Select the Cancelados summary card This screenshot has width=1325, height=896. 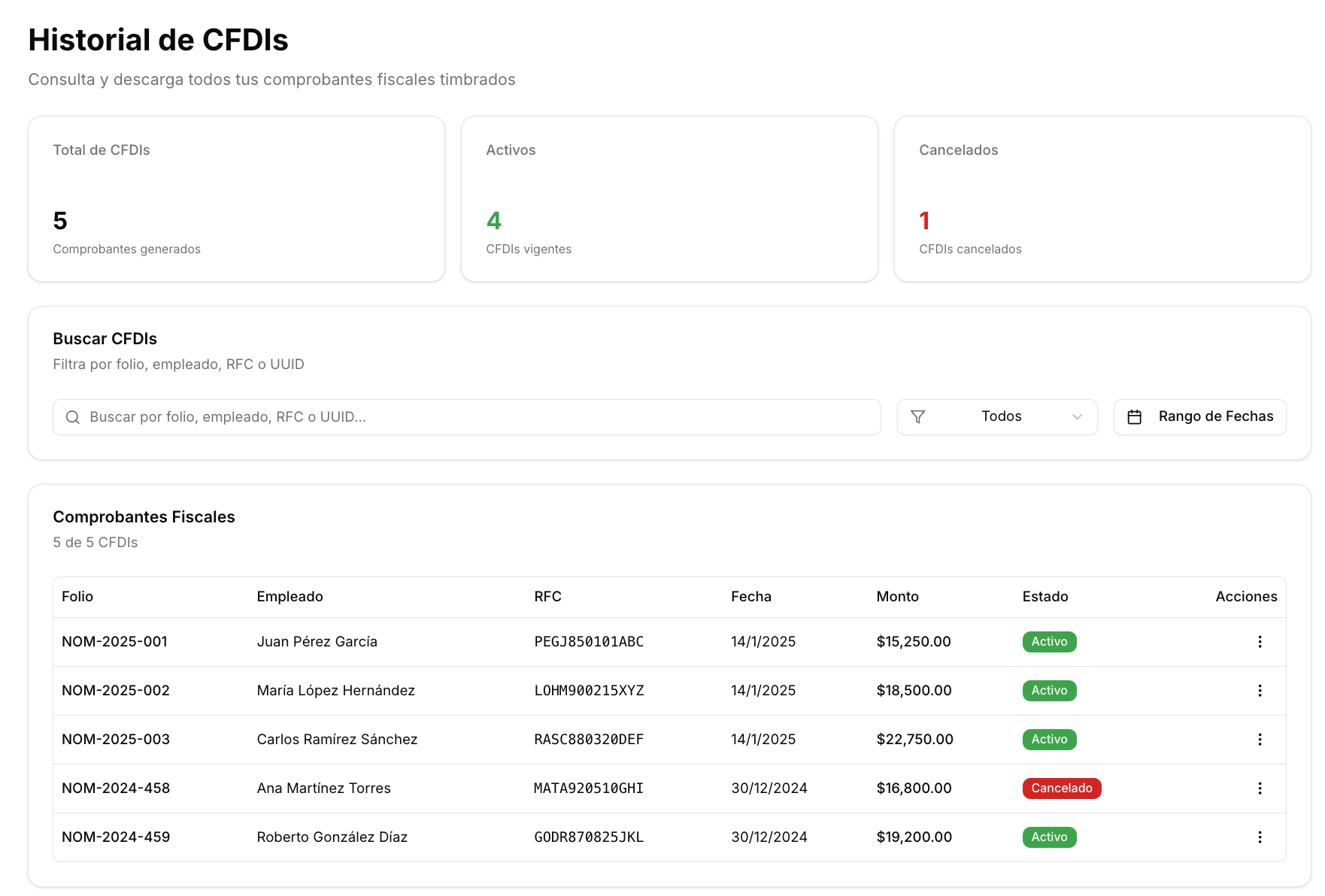pyautogui.click(x=1102, y=199)
